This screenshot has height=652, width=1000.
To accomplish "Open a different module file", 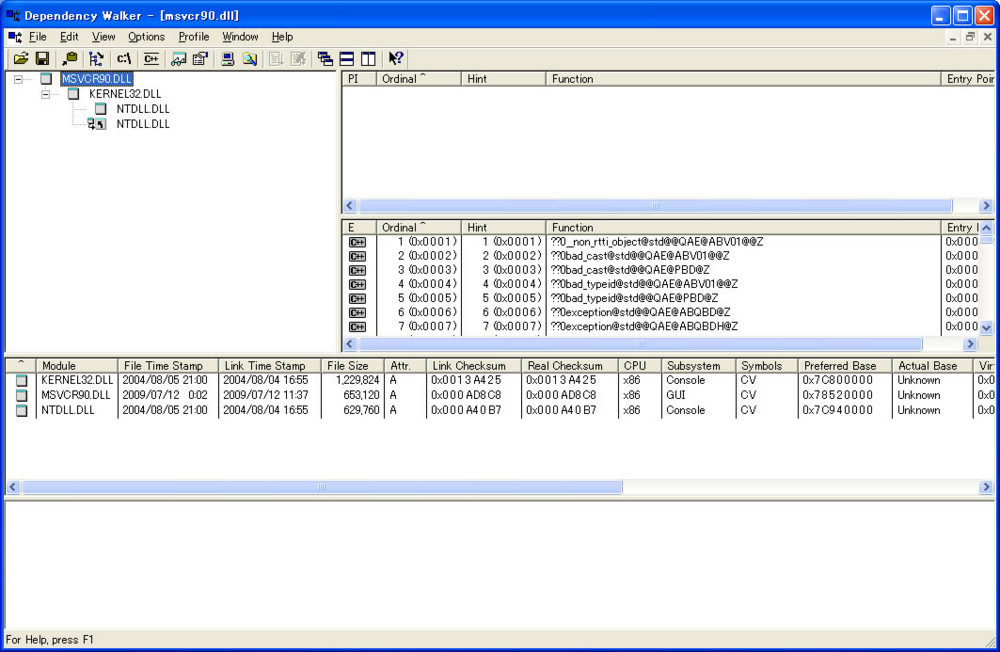I will pyautogui.click(x=21, y=58).
